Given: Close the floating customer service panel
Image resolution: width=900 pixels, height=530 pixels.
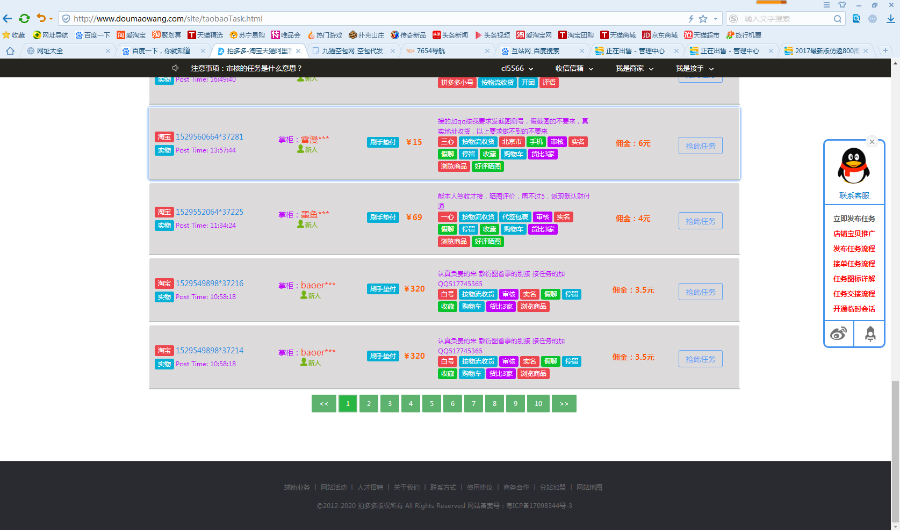Looking at the screenshot, I should coord(872,142).
